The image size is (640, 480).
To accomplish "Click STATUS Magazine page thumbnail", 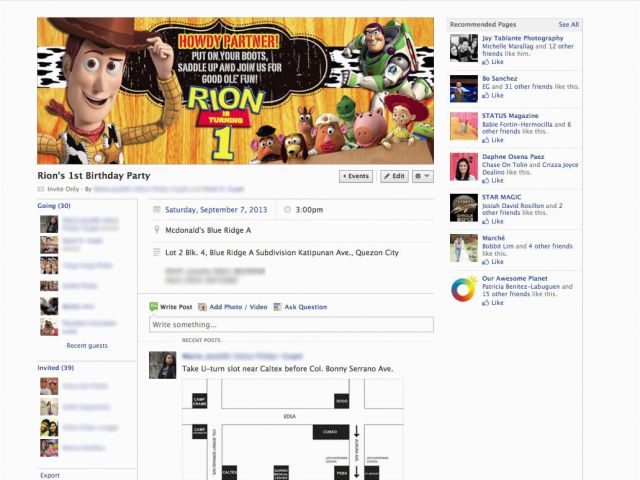I will 464,126.
